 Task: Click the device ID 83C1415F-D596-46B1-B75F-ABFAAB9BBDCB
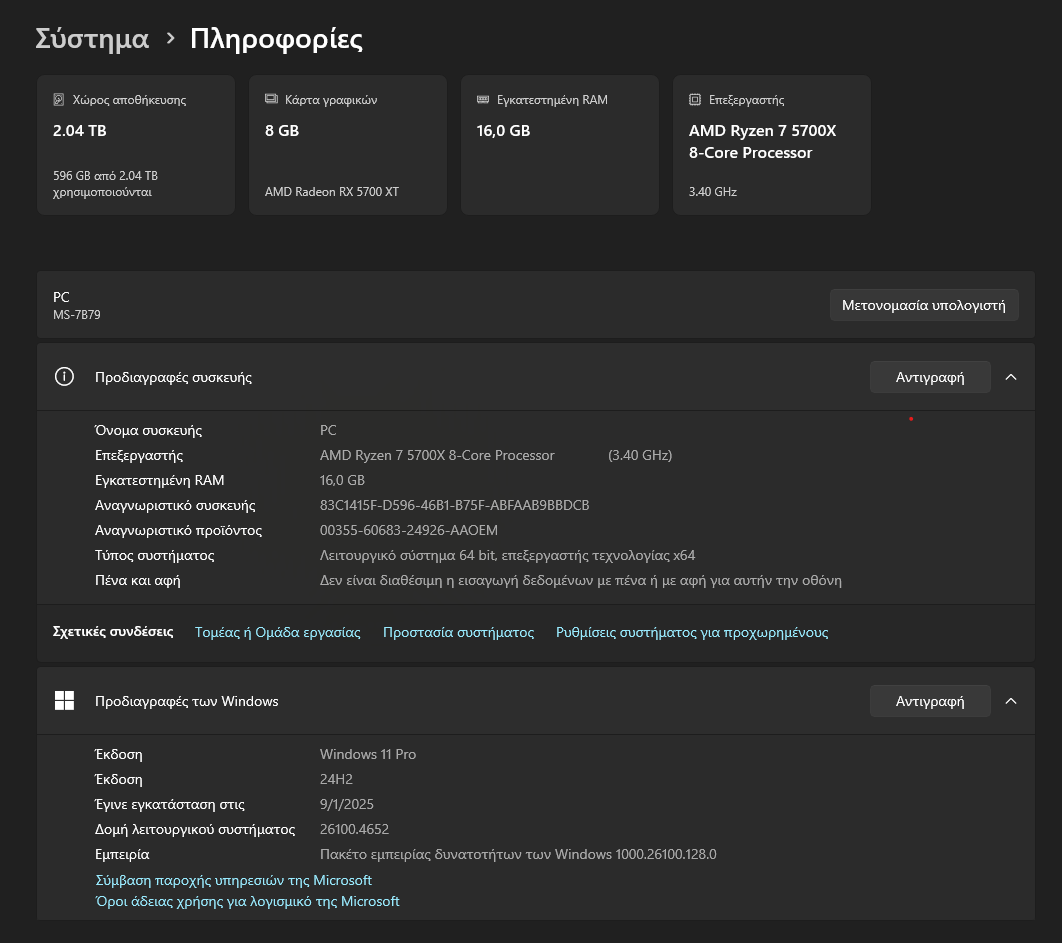coord(454,505)
